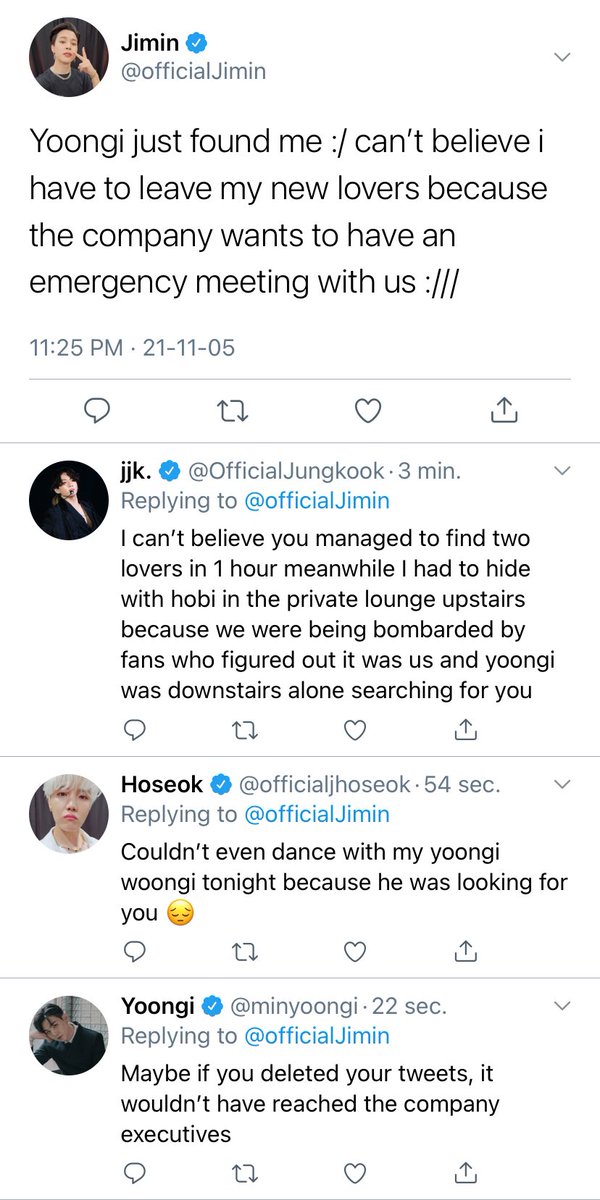Reply to Jimin's main tweet
Image resolution: width=600 pixels, height=1200 pixels.
(96, 410)
